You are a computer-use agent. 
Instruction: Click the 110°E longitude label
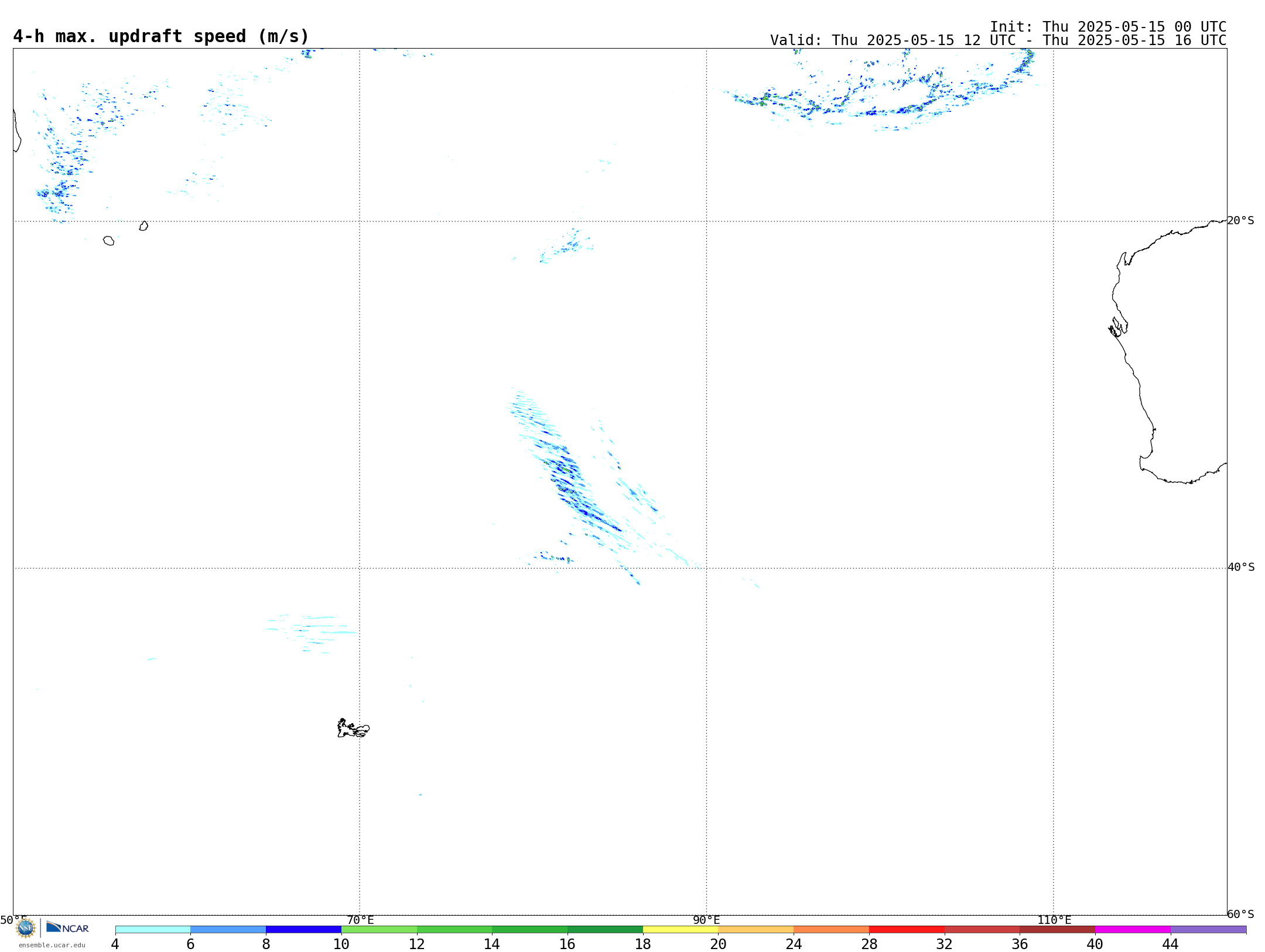1054,920
